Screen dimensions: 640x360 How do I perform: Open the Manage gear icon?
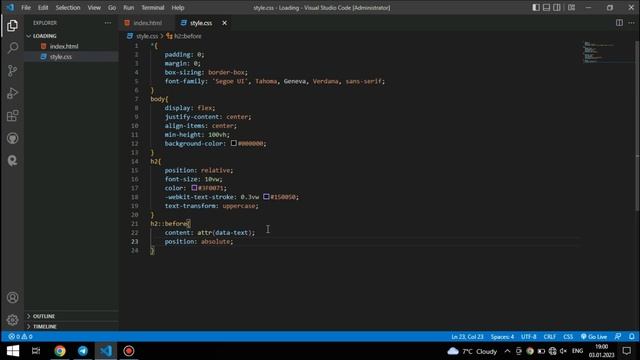tap(13, 320)
